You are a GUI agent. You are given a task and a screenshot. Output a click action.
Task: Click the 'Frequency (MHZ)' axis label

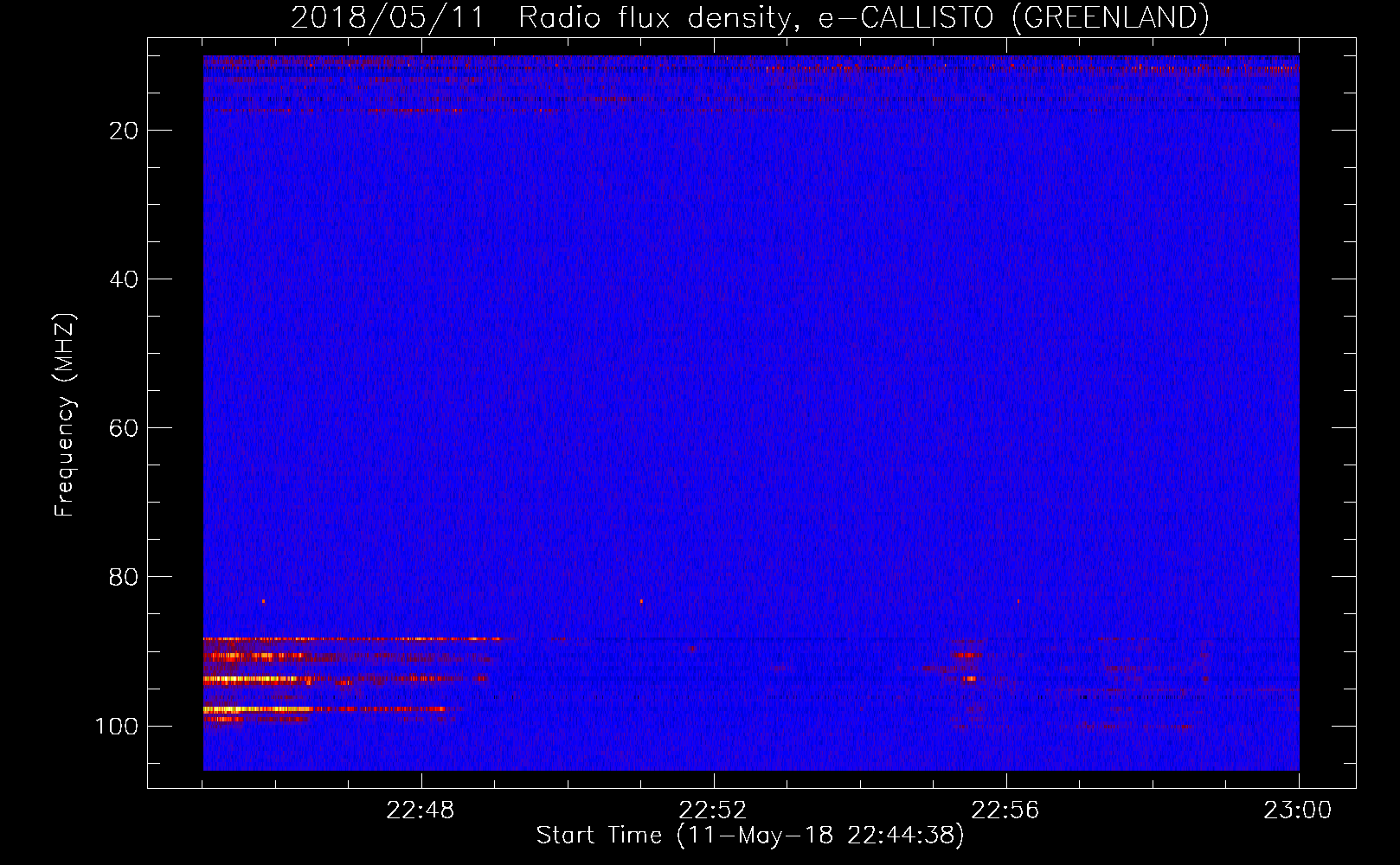coord(65,415)
